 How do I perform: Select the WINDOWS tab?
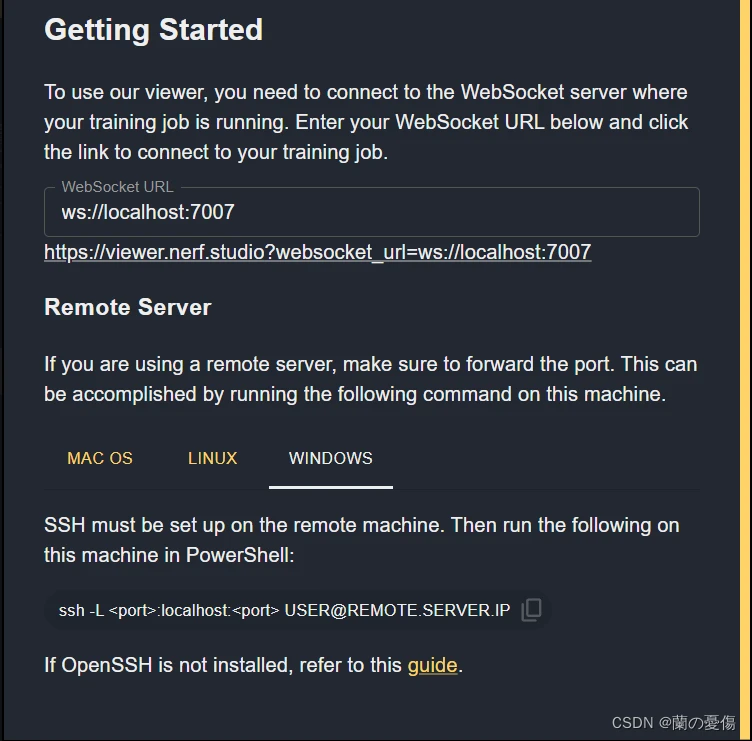click(330, 458)
